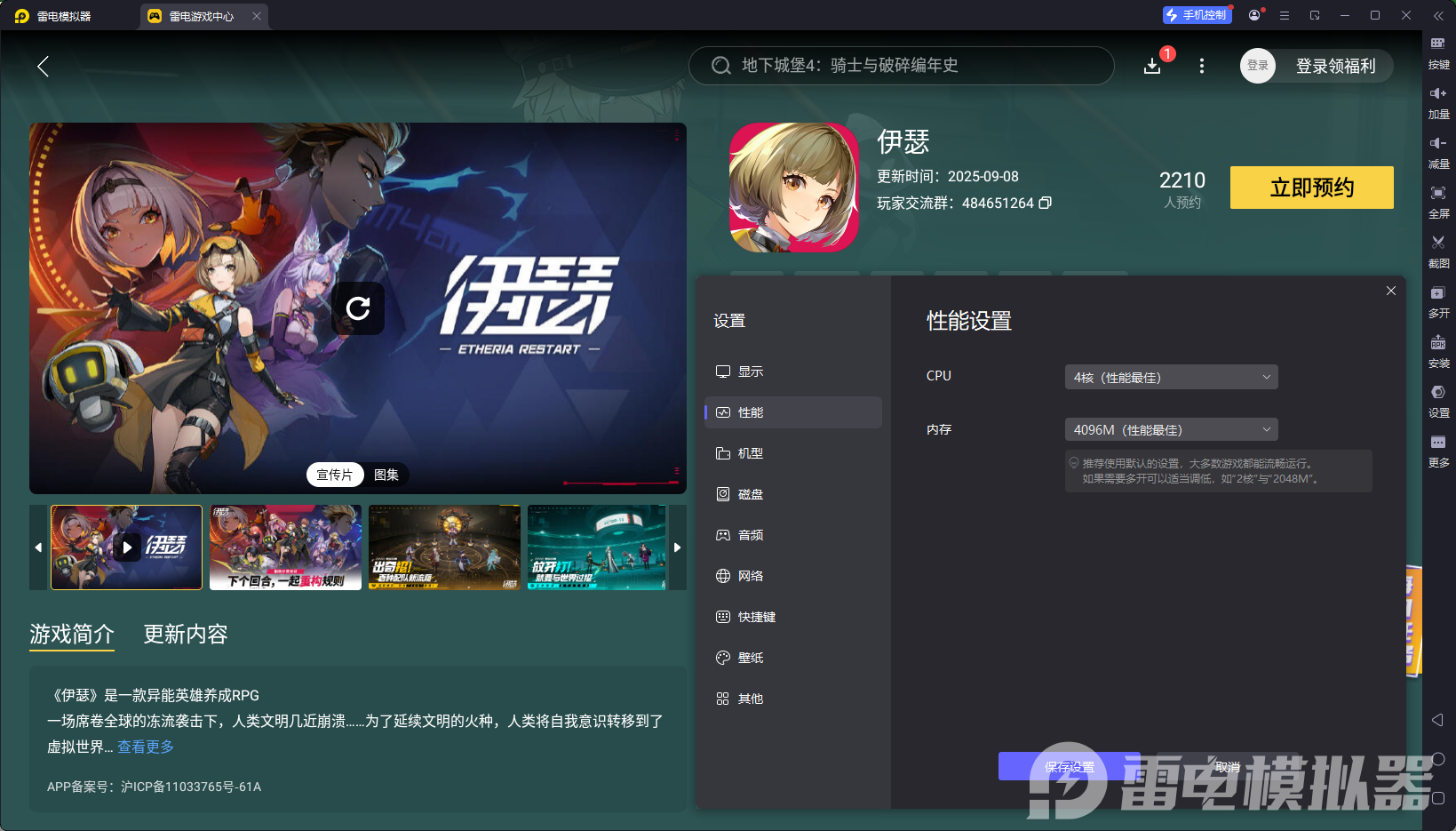Open 设置 from the right sidebar
The image size is (1456, 831).
pyautogui.click(x=1438, y=400)
